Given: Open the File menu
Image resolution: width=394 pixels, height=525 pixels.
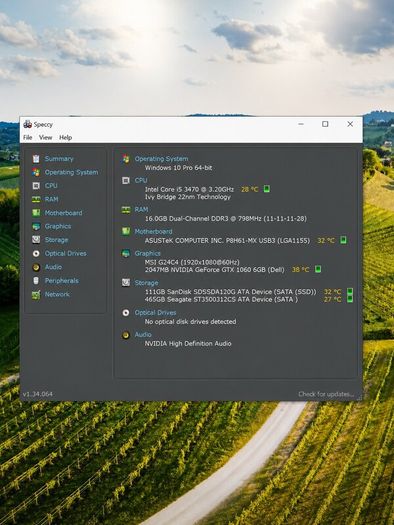Looking at the screenshot, I should tap(27, 137).
